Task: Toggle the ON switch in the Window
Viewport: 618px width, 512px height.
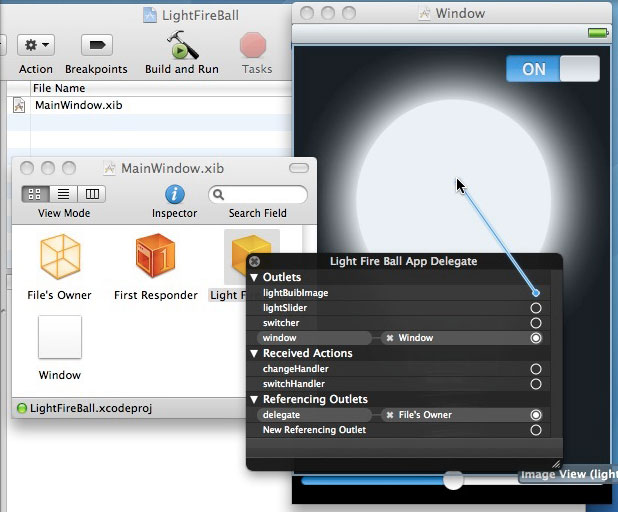Action: click(553, 69)
